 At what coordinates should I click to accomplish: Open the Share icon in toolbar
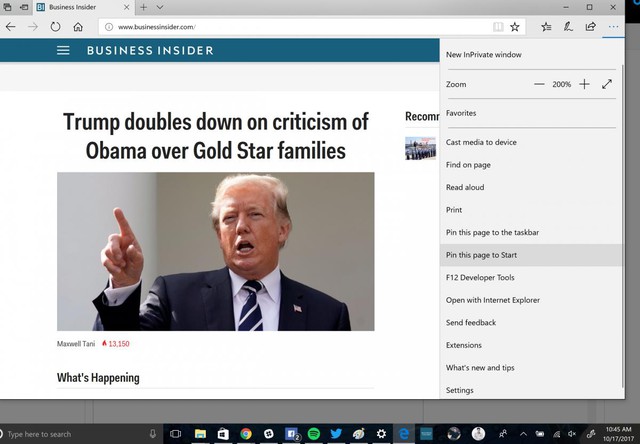tap(591, 27)
